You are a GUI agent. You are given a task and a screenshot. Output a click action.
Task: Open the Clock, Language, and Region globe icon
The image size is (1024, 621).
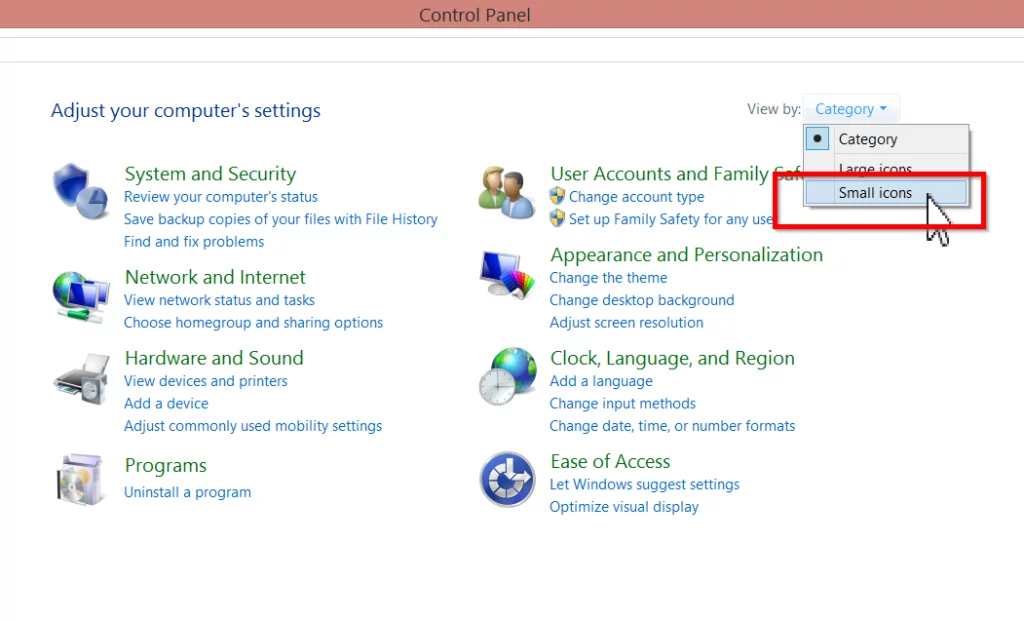(x=507, y=376)
